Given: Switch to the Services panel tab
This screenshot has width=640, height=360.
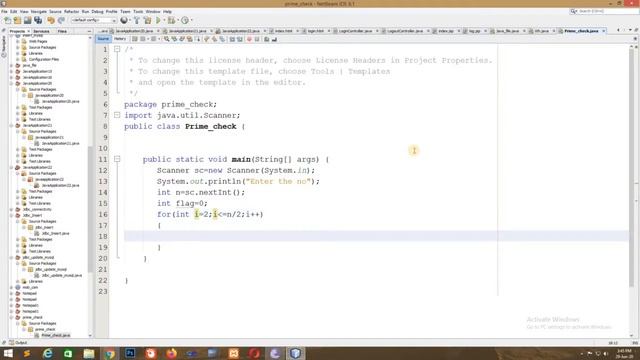Looking at the screenshot, I should [x=41, y=31].
